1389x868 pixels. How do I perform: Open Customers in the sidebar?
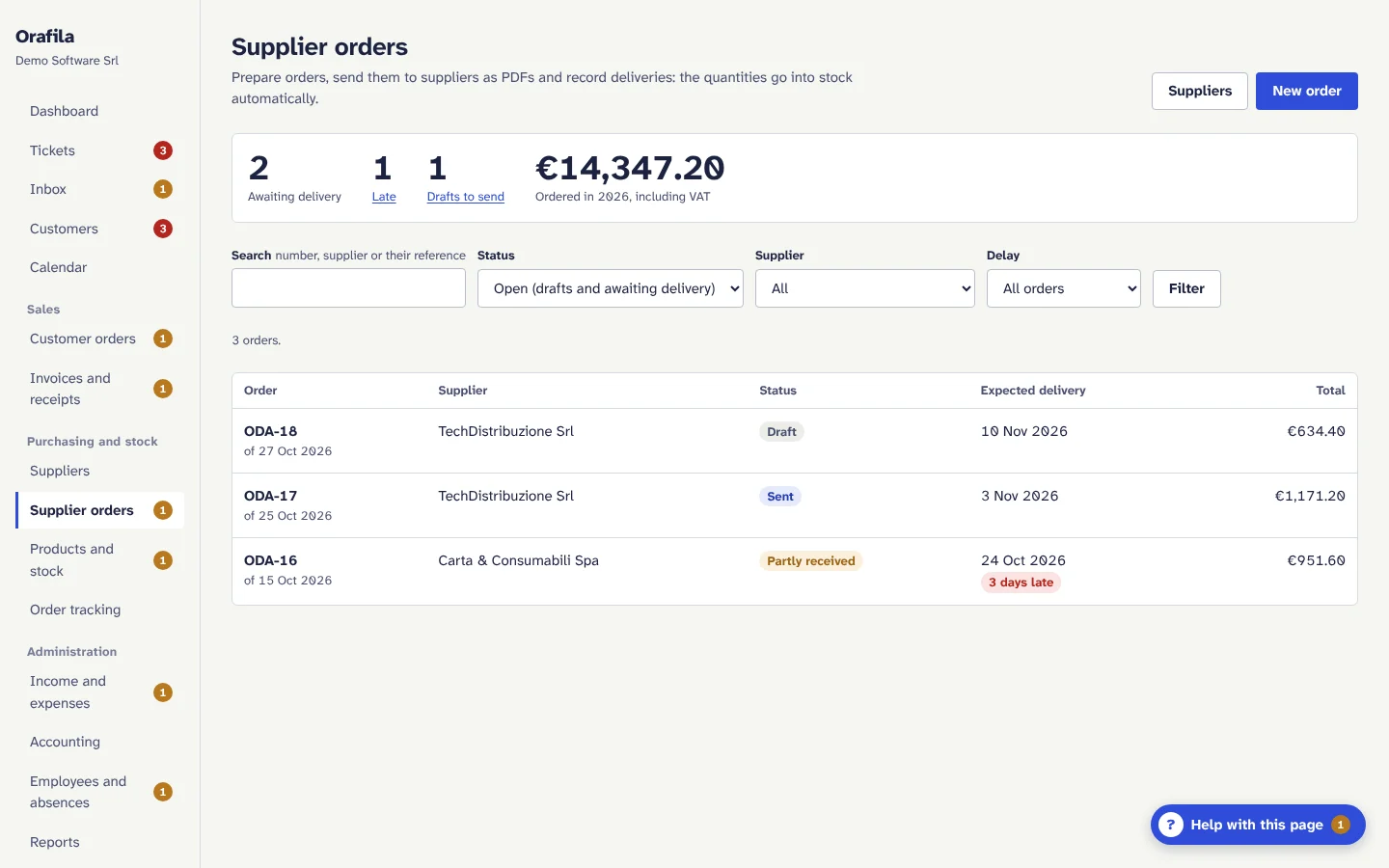point(99,229)
